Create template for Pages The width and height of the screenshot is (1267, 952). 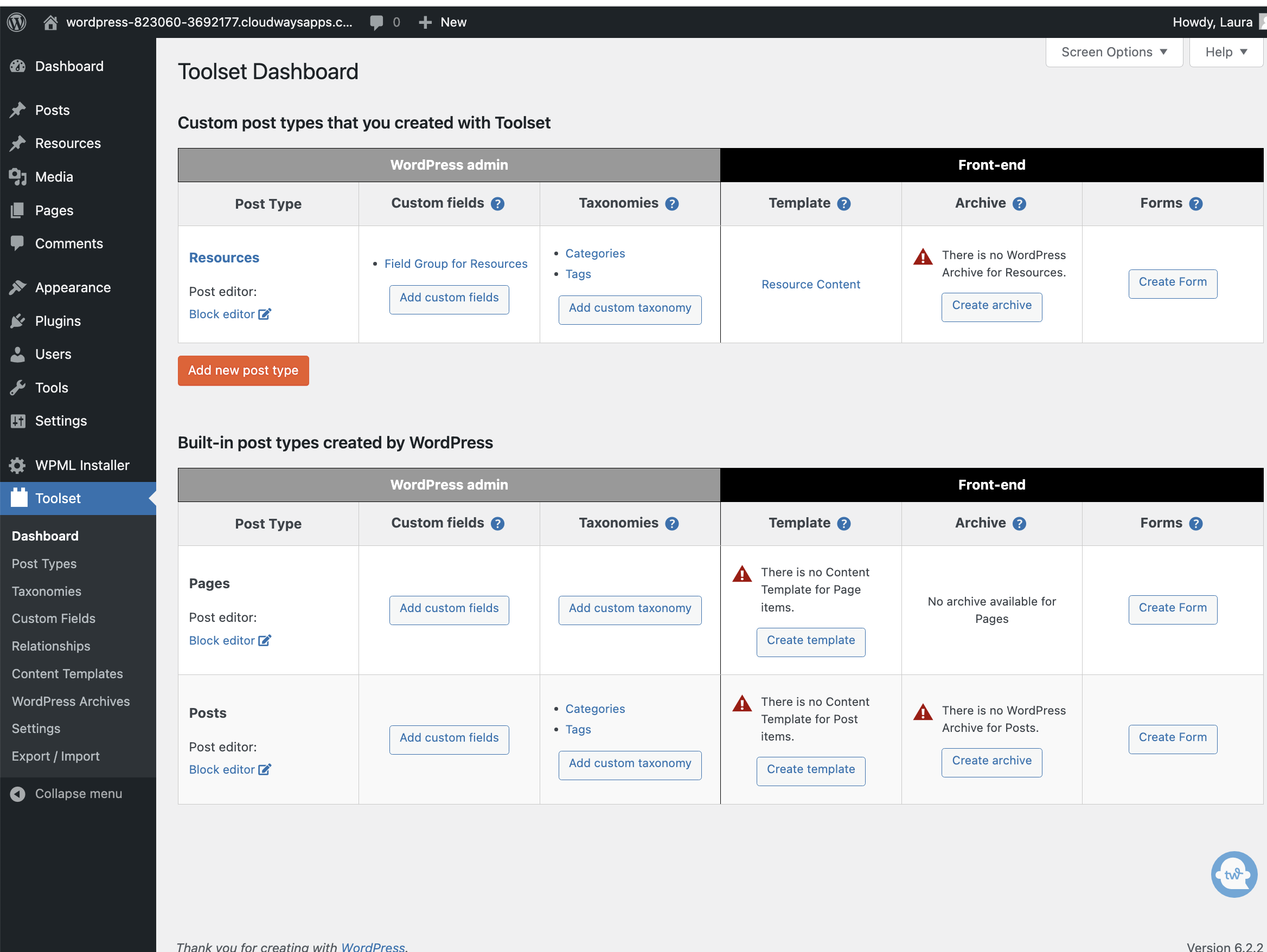(810, 641)
